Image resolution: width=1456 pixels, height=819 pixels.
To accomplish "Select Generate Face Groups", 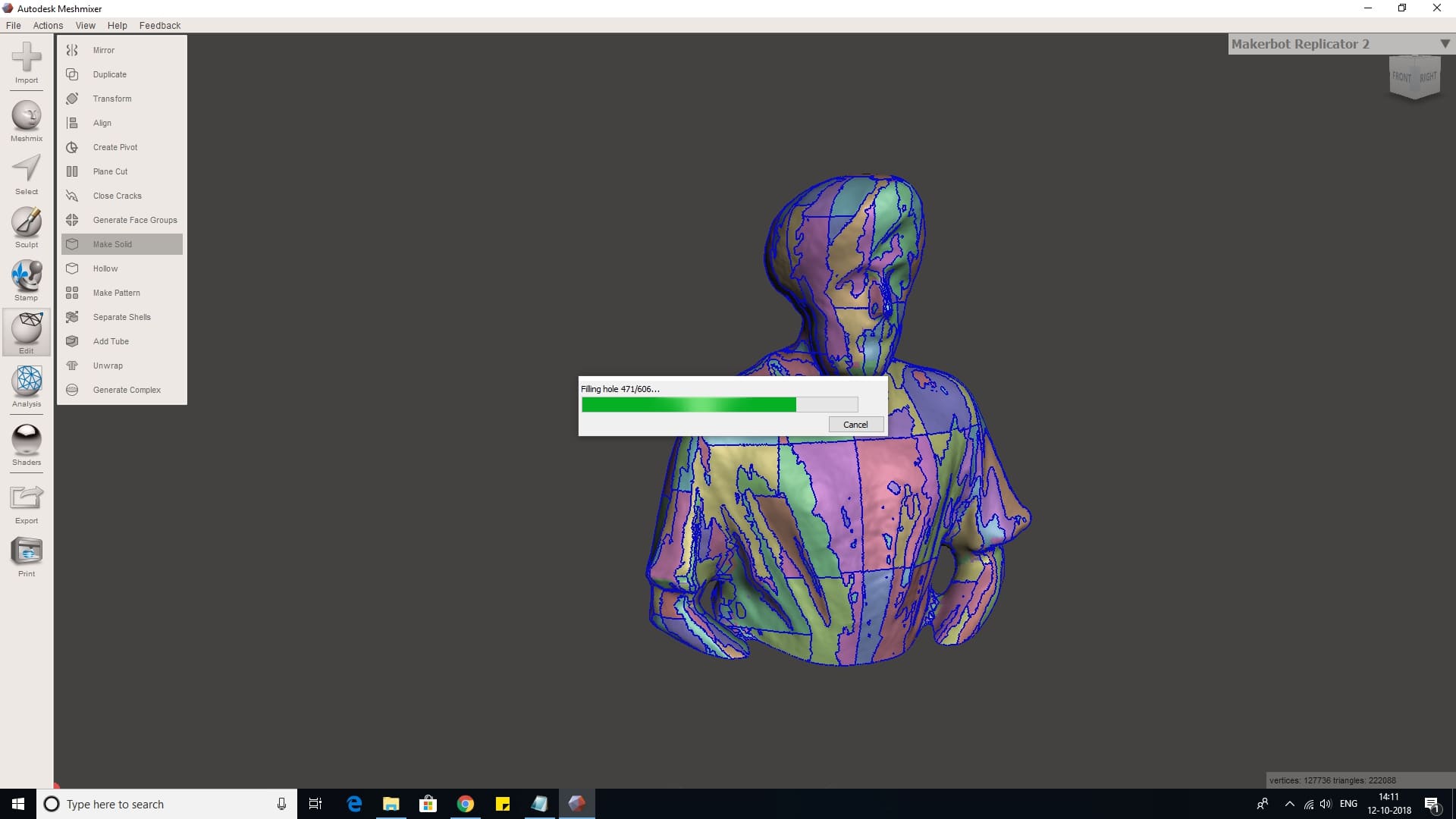I will point(122,220).
